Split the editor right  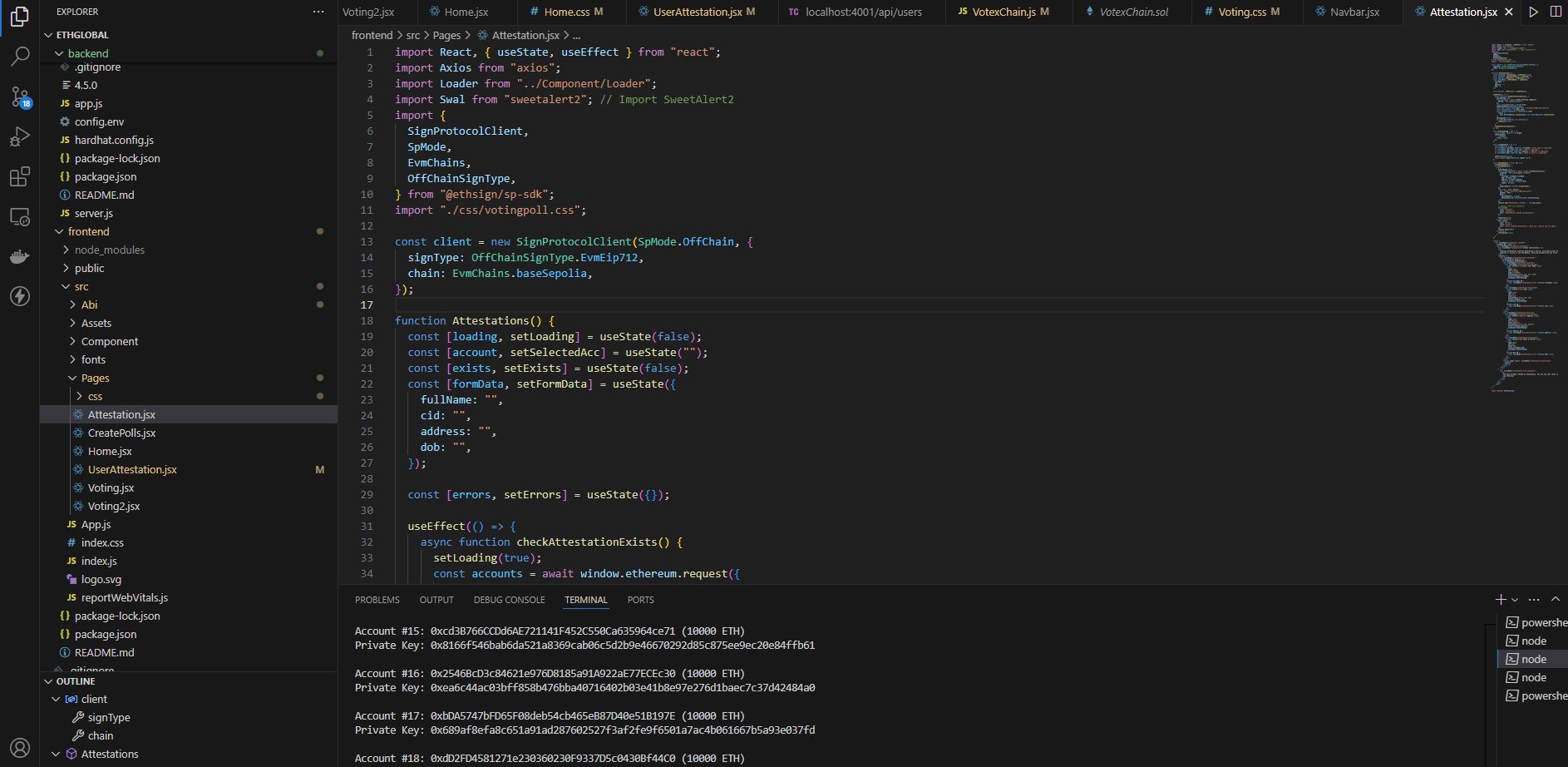[x=1556, y=12]
